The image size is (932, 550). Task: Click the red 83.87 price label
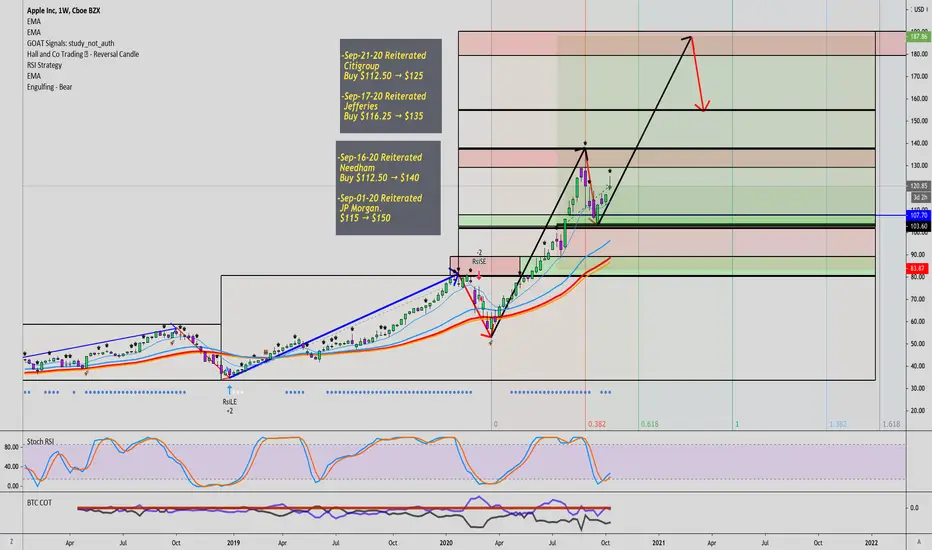tap(918, 269)
